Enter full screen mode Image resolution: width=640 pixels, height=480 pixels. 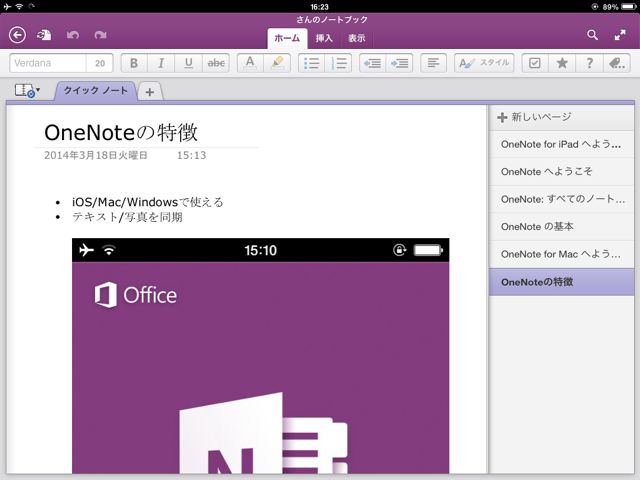click(x=620, y=35)
